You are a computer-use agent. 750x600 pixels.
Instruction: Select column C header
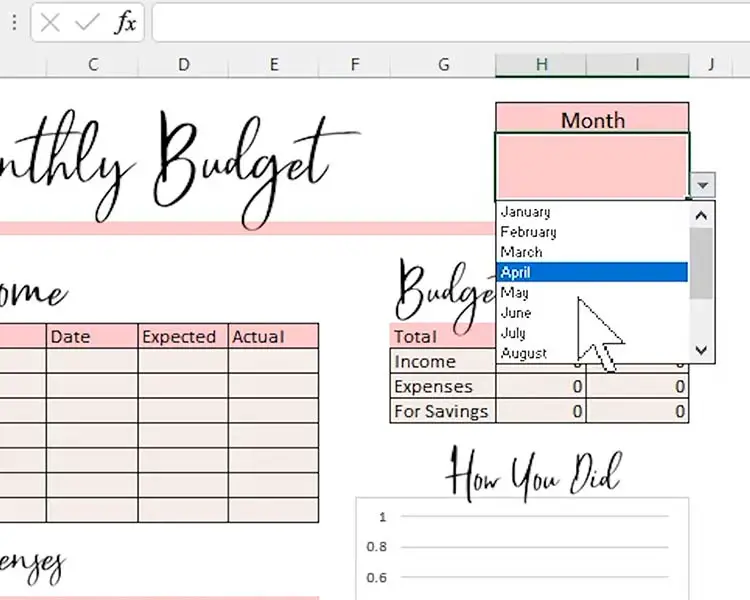coord(93,65)
